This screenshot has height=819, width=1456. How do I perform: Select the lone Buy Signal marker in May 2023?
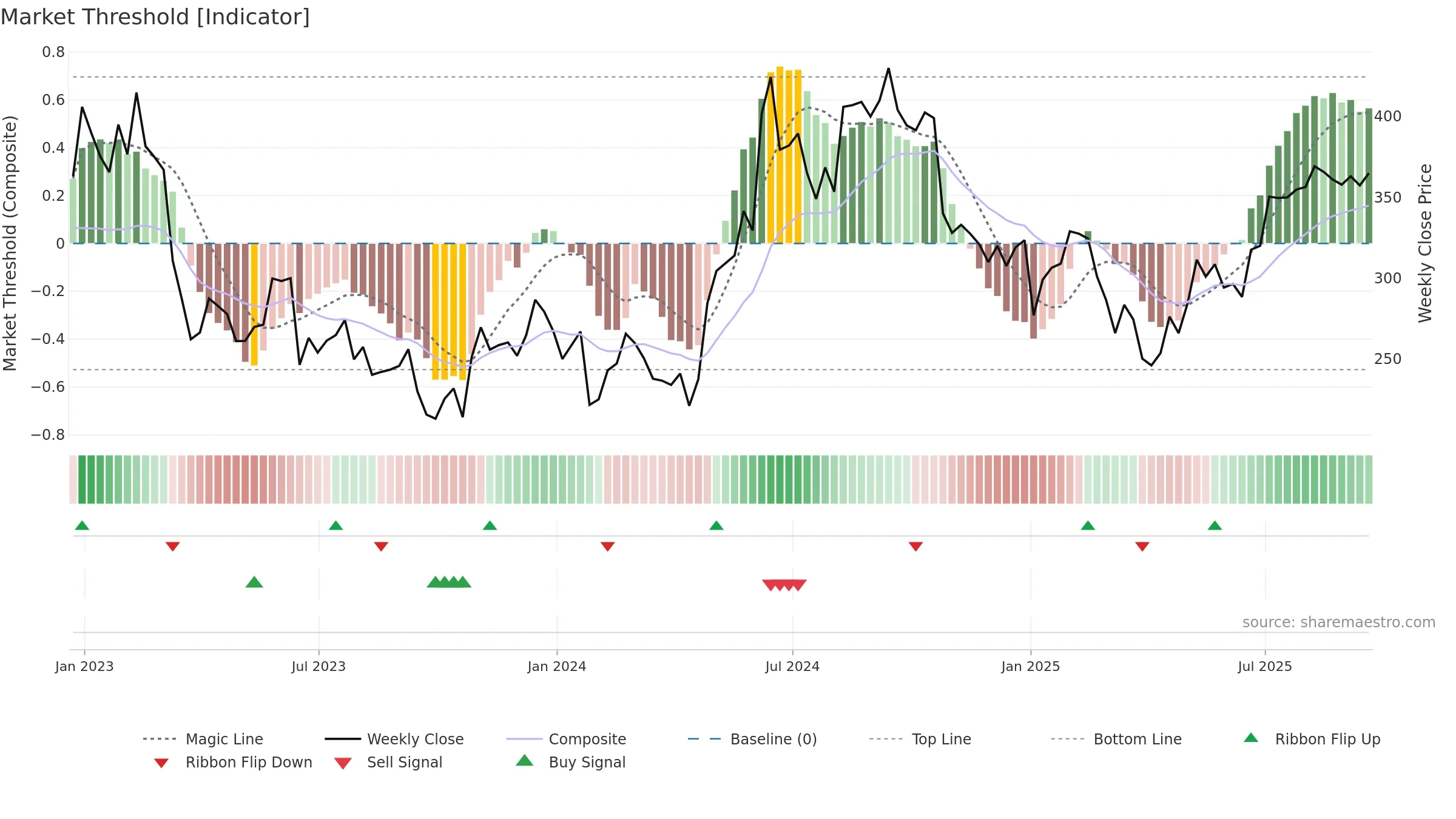pyautogui.click(x=254, y=582)
